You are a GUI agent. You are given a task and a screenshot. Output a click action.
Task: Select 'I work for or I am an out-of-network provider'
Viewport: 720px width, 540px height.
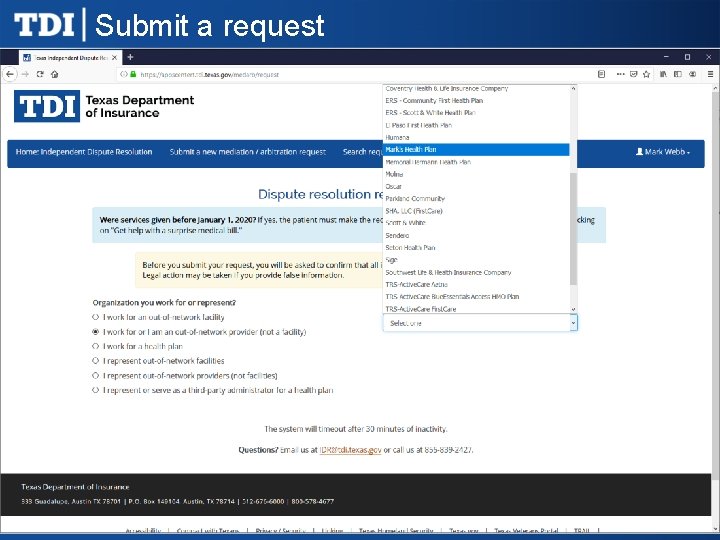tap(96, 332)
